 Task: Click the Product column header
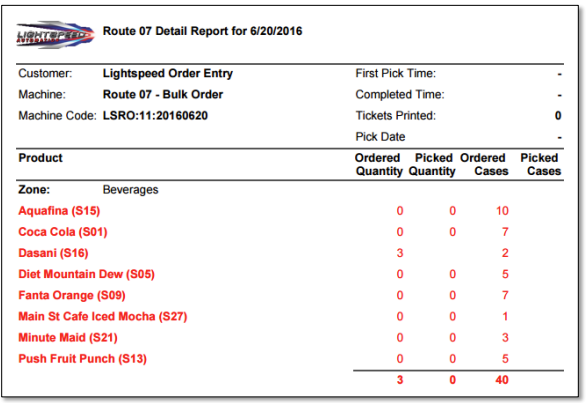pos(40,158)
